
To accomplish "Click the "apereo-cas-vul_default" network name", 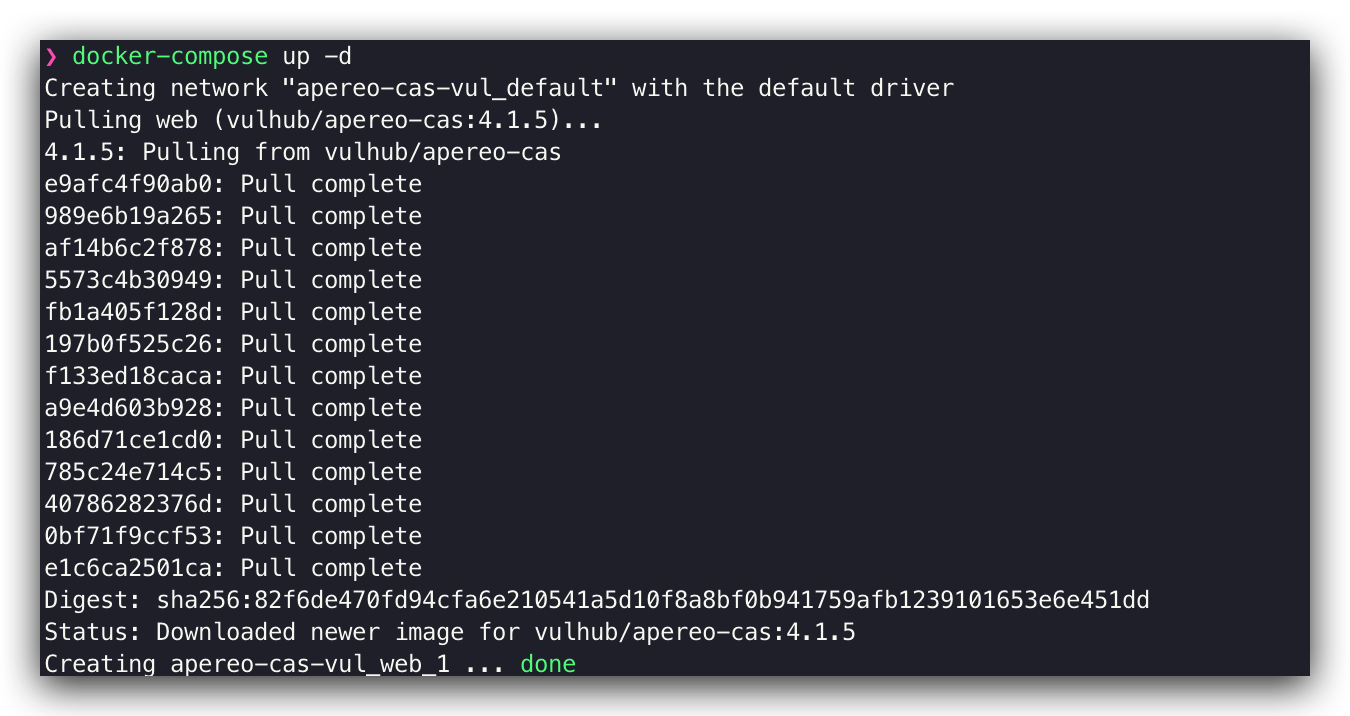I will click(x=449, y=88).
